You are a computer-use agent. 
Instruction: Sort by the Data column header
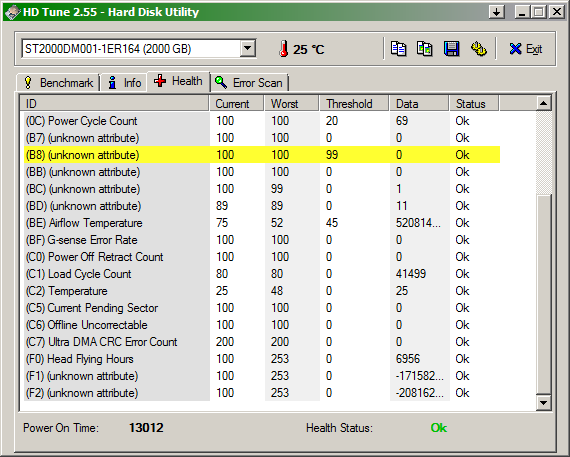coord(420,104)
